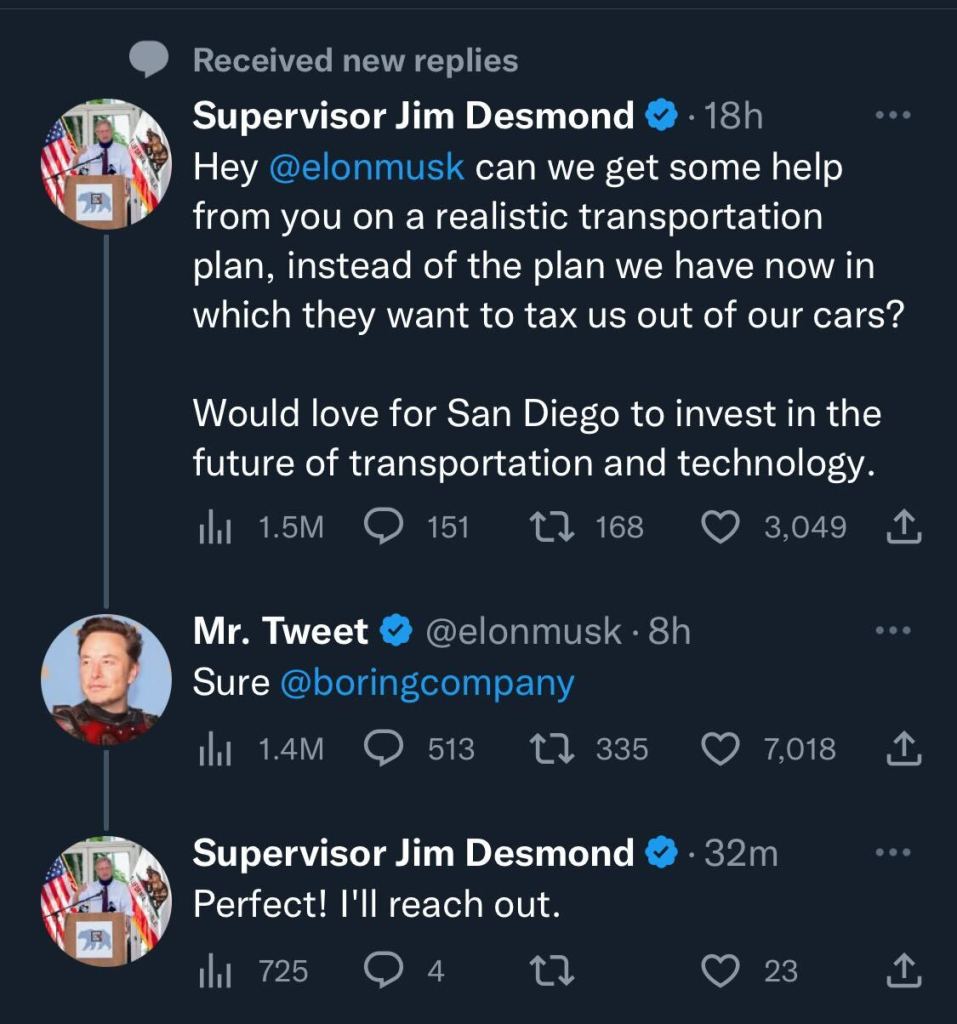The image size is (957, 1024).
Task: Open the @boringcompany mention link
Action: point(427,683)
